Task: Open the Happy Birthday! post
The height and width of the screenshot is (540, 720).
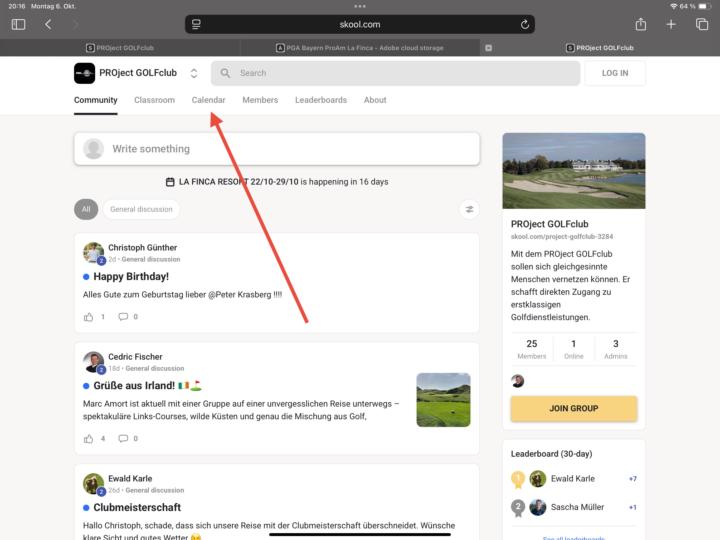Action: pos(131,276)
